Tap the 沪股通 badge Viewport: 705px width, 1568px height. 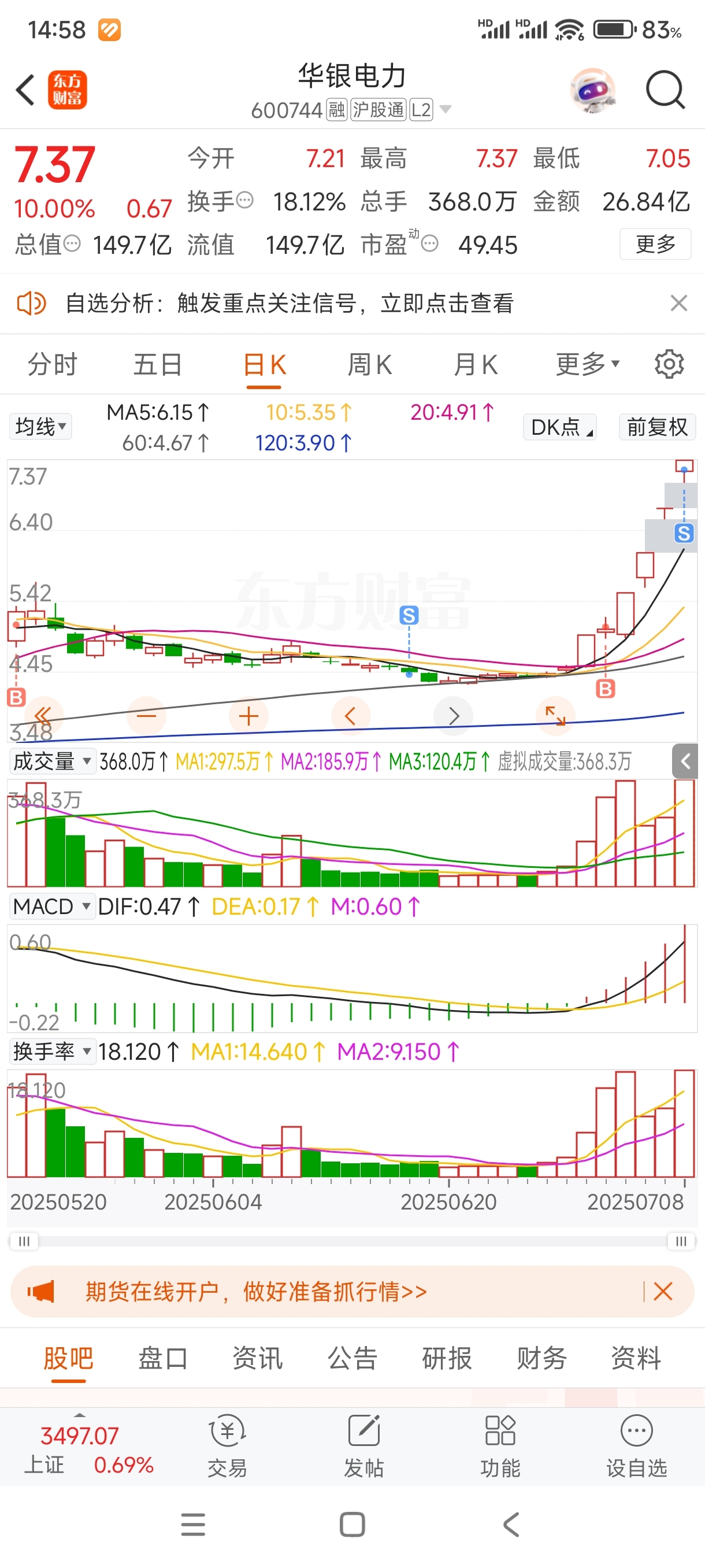pos(378,110)
